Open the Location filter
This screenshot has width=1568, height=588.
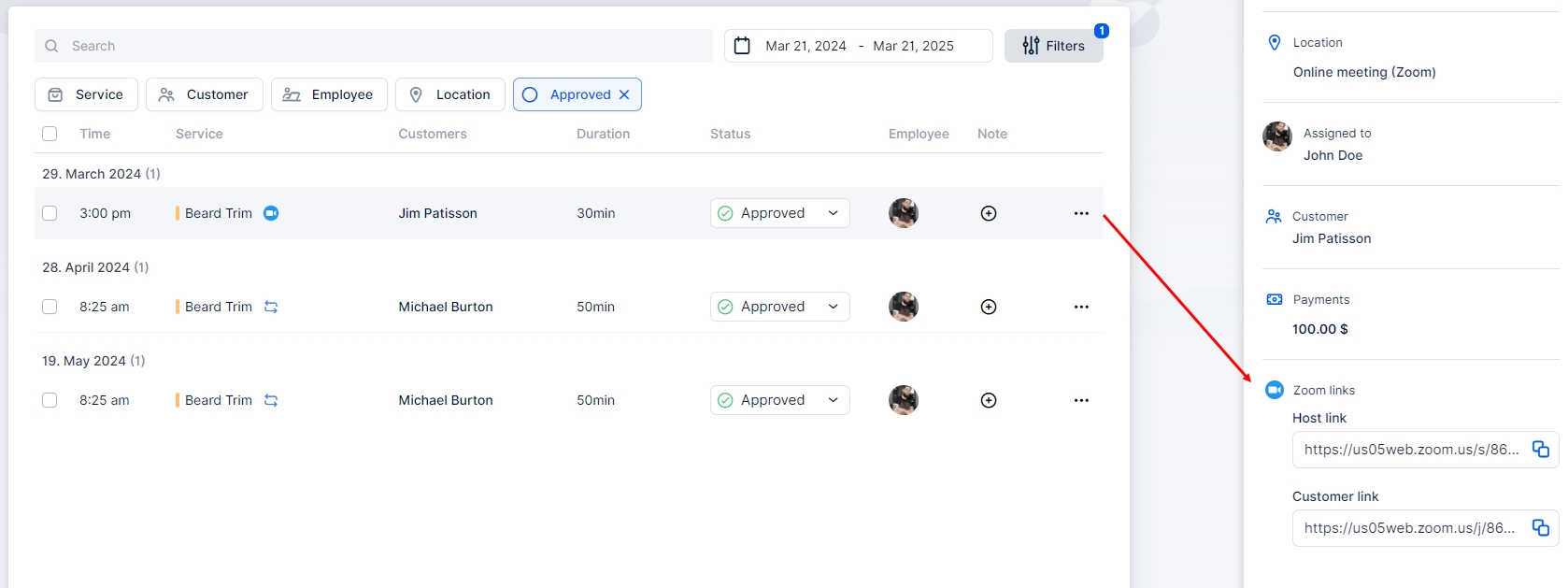tap(449, 94)
